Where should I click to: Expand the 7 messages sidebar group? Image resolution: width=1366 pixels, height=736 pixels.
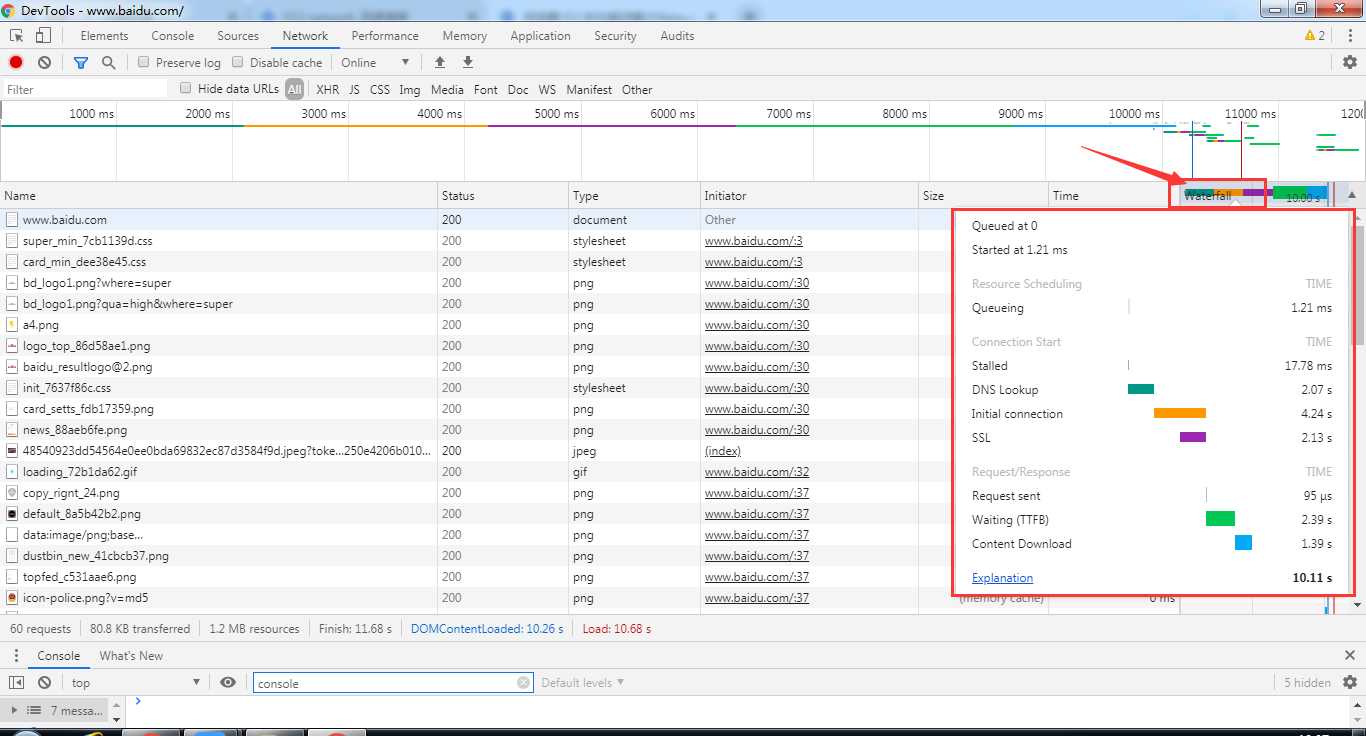[x=12, y=710]
